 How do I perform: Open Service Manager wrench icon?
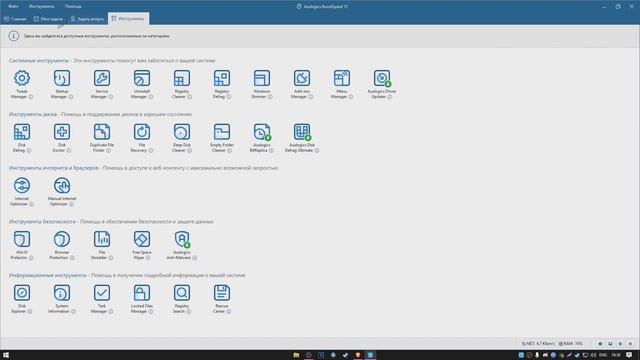(102, 78)
